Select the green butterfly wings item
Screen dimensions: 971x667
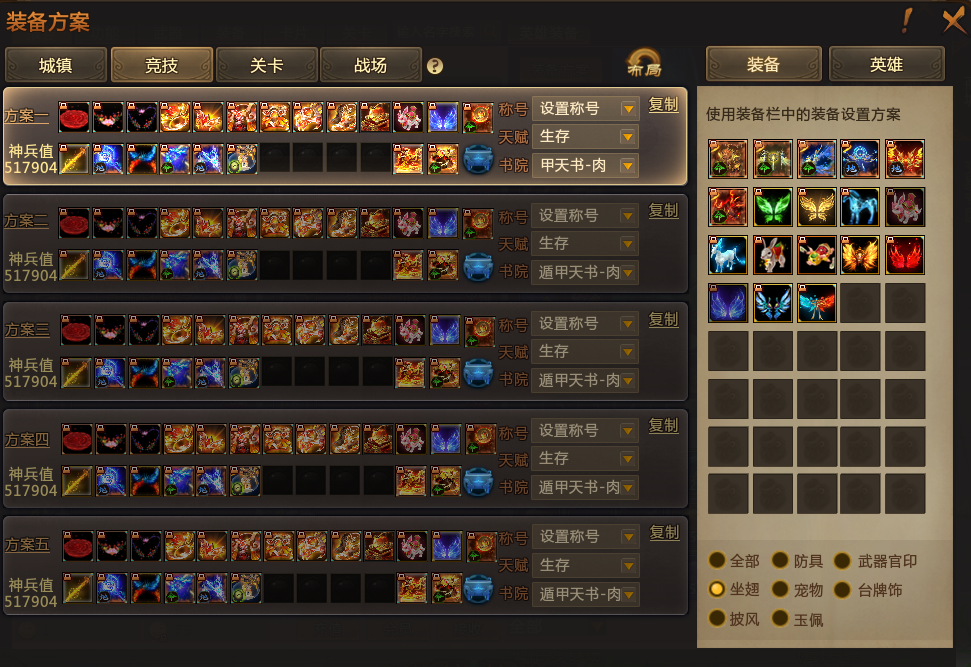pyautogui.click(x=773, y=207)
